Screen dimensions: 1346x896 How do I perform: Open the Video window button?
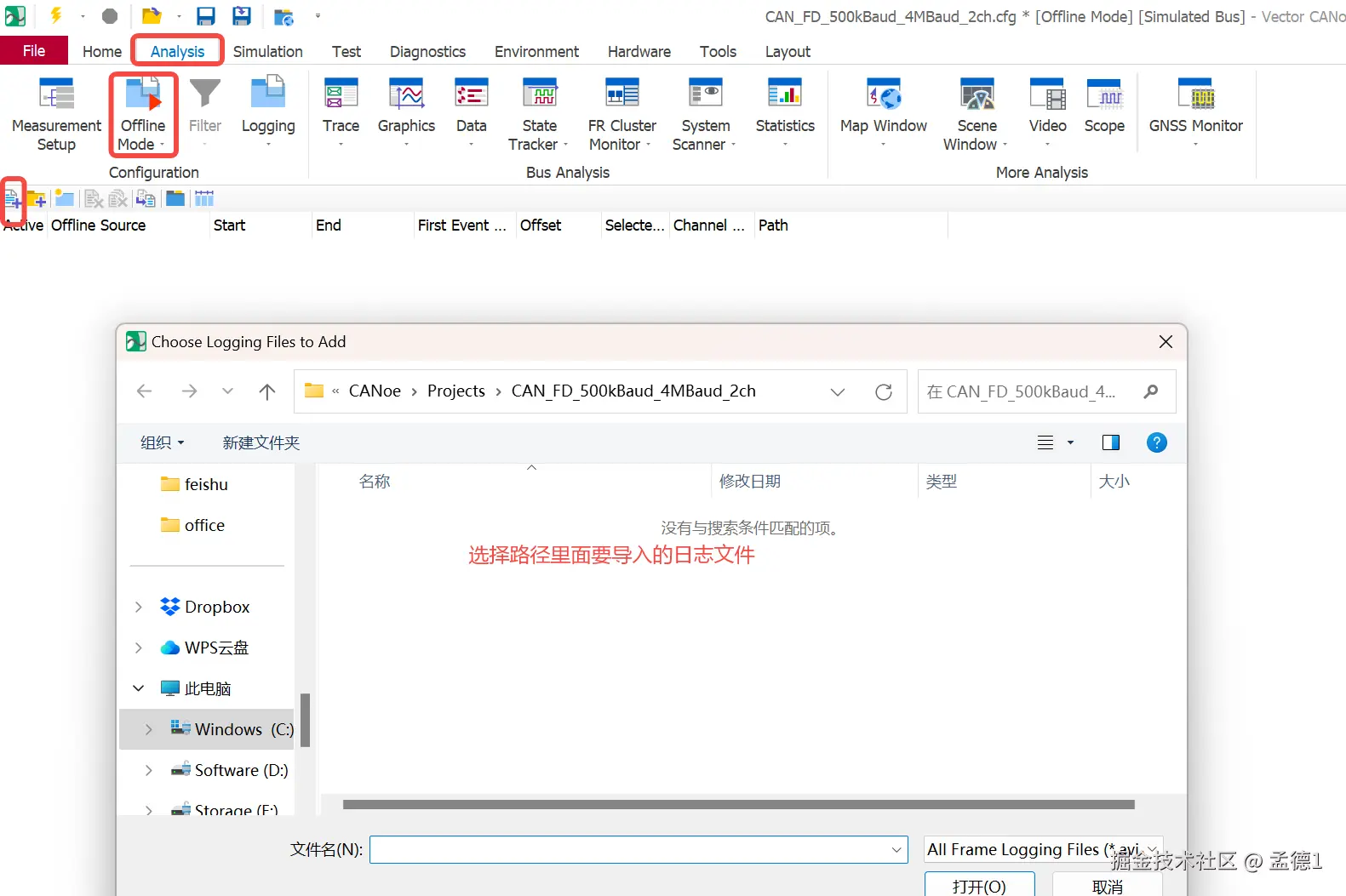tap(1047, 112)
